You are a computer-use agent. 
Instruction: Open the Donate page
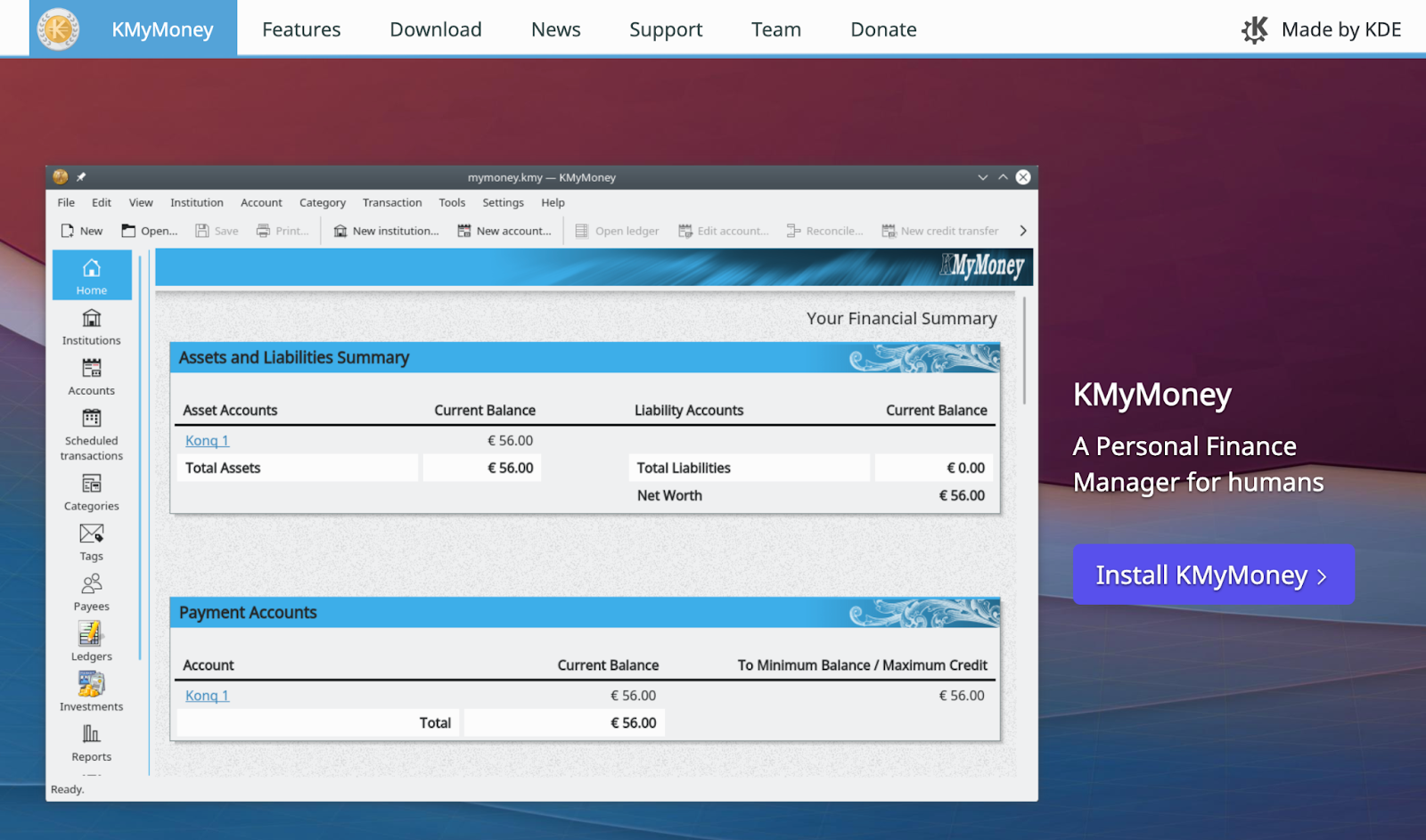[x=883, y=29]
